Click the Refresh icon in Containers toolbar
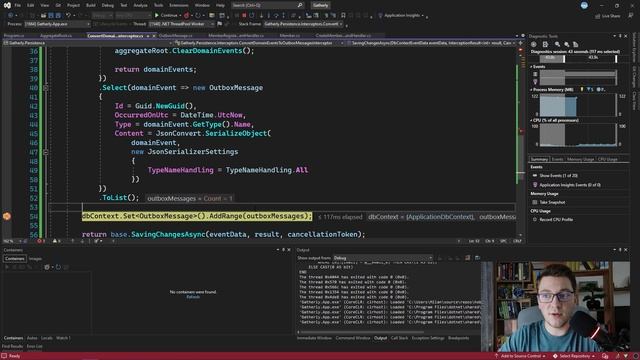640x360 pixels. (x=58, y=267)
